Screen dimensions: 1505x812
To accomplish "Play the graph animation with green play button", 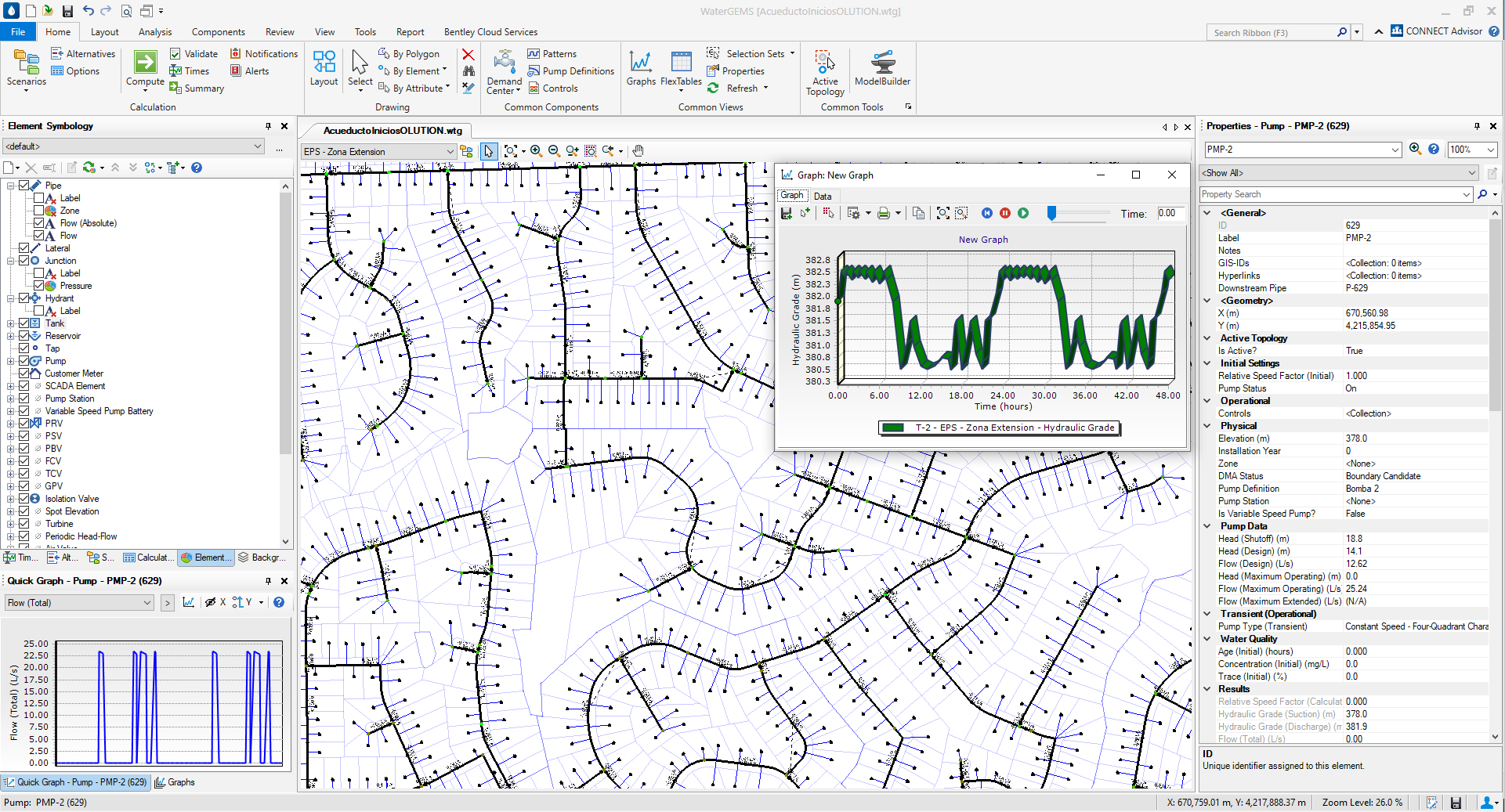I will [x=1023, y=213].
